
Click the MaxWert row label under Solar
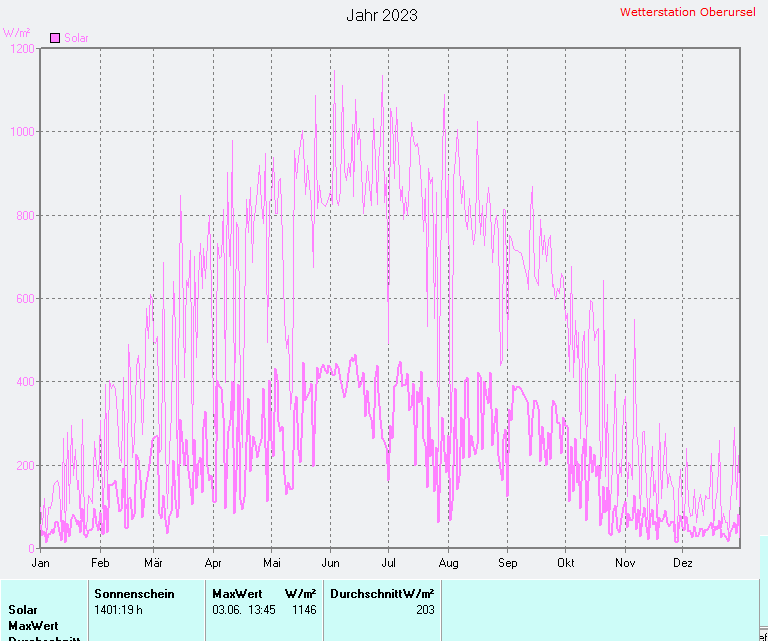point(33,626)
